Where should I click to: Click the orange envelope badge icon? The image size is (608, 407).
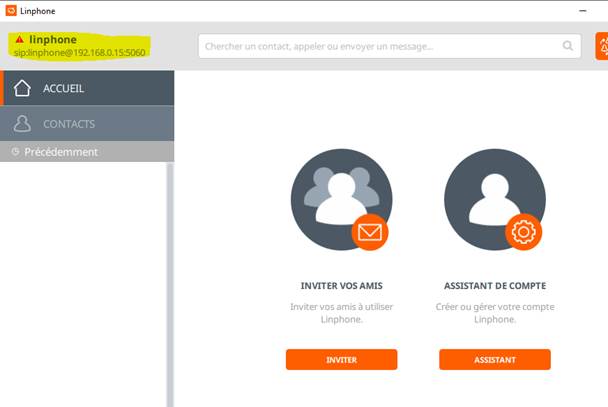(x=370, y=232)
